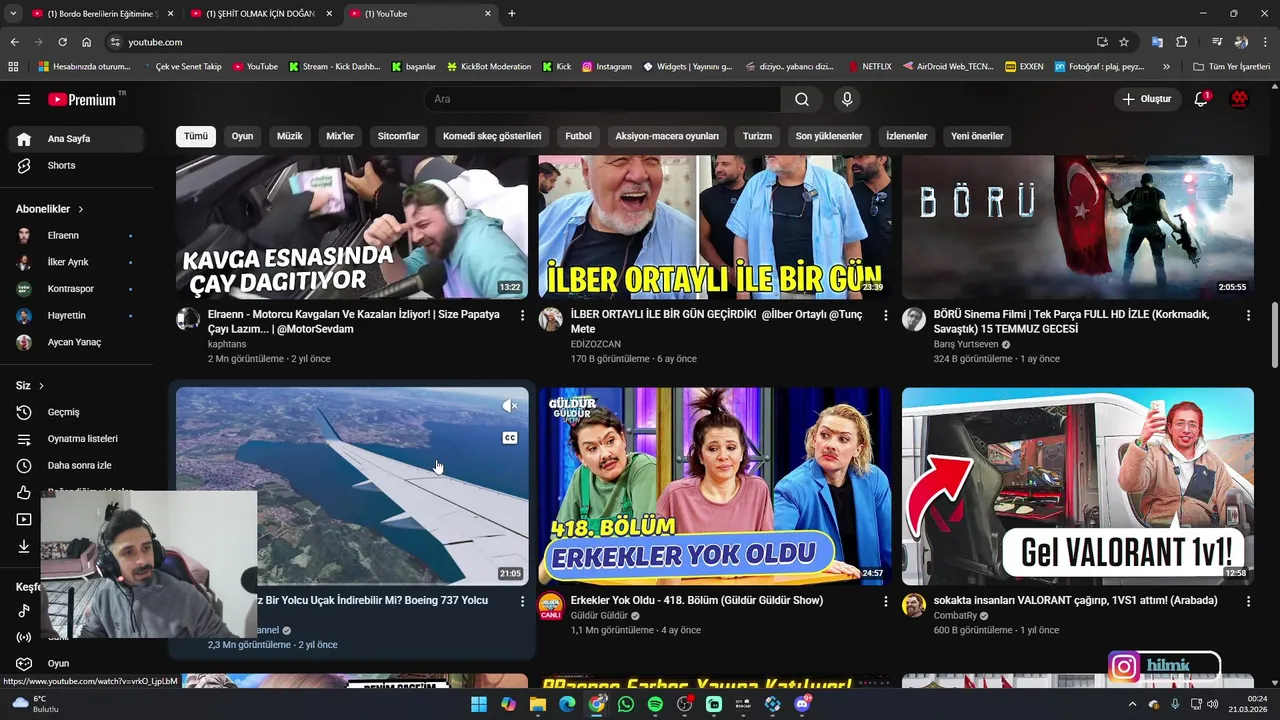The width and height of the screenshot is (1280, 720).
Task: Open the Gel VALORANT 1v1 thumbnail
Action: (x=1077, y=486)
